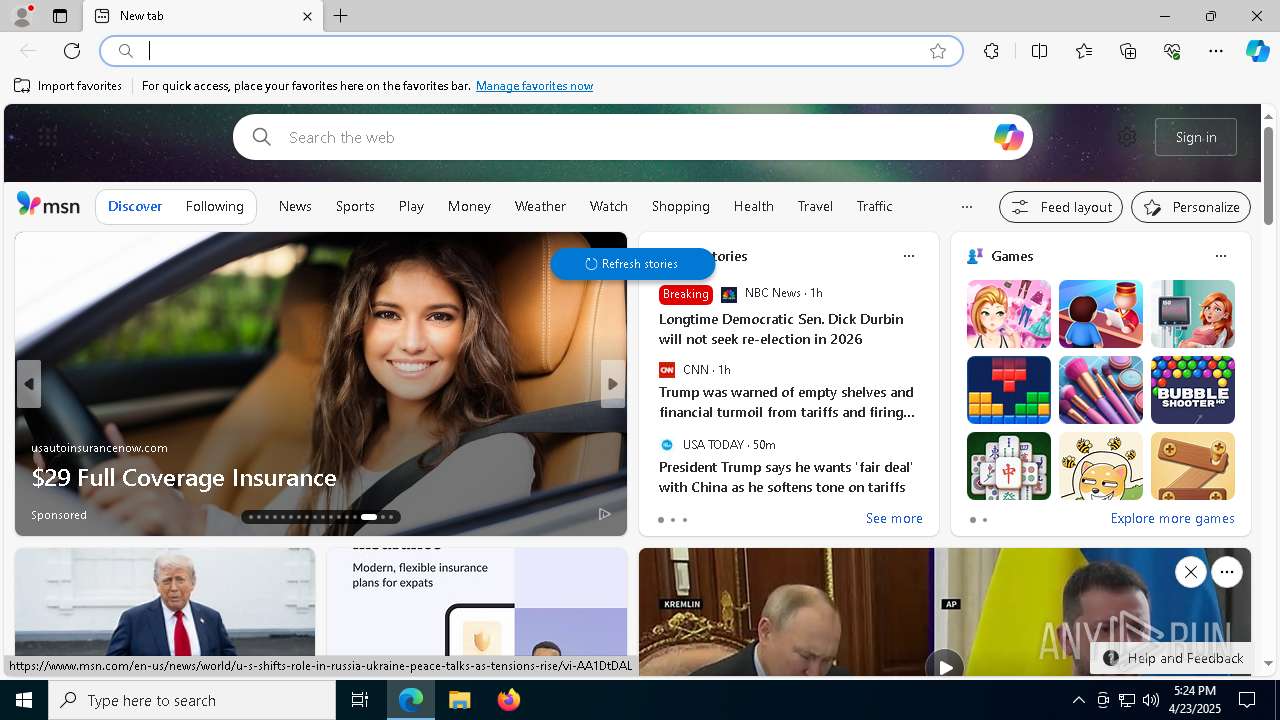
Task: Open the Money menu item
Action: point(469,206)
